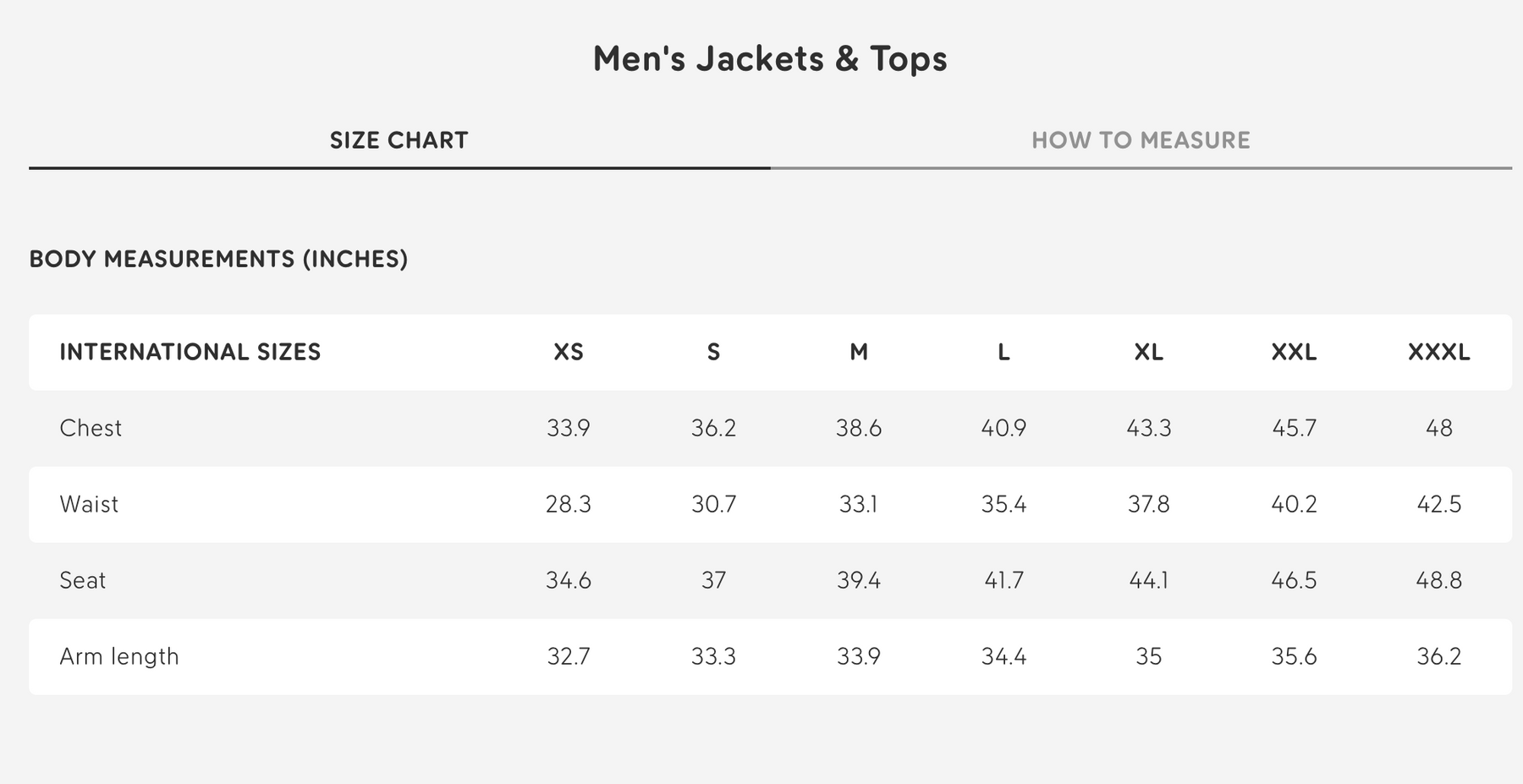1523x784 pixels.
Task: Click the XL size column header
Action: click(x=1148, y=353)
